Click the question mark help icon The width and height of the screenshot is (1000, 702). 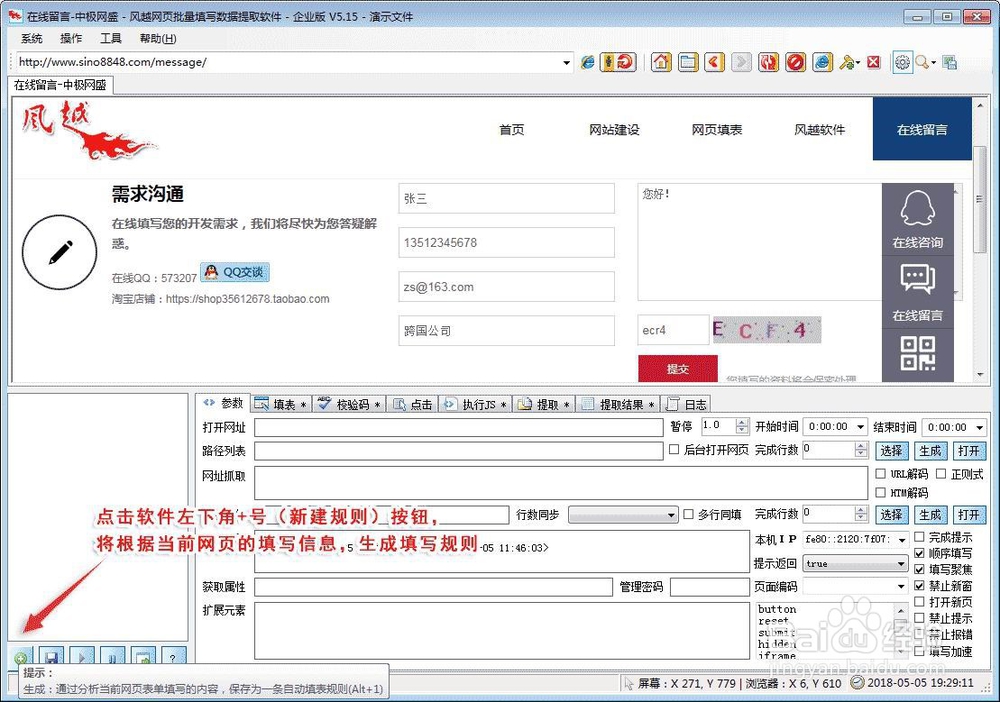pyautogui.click(x=173, y=657)
